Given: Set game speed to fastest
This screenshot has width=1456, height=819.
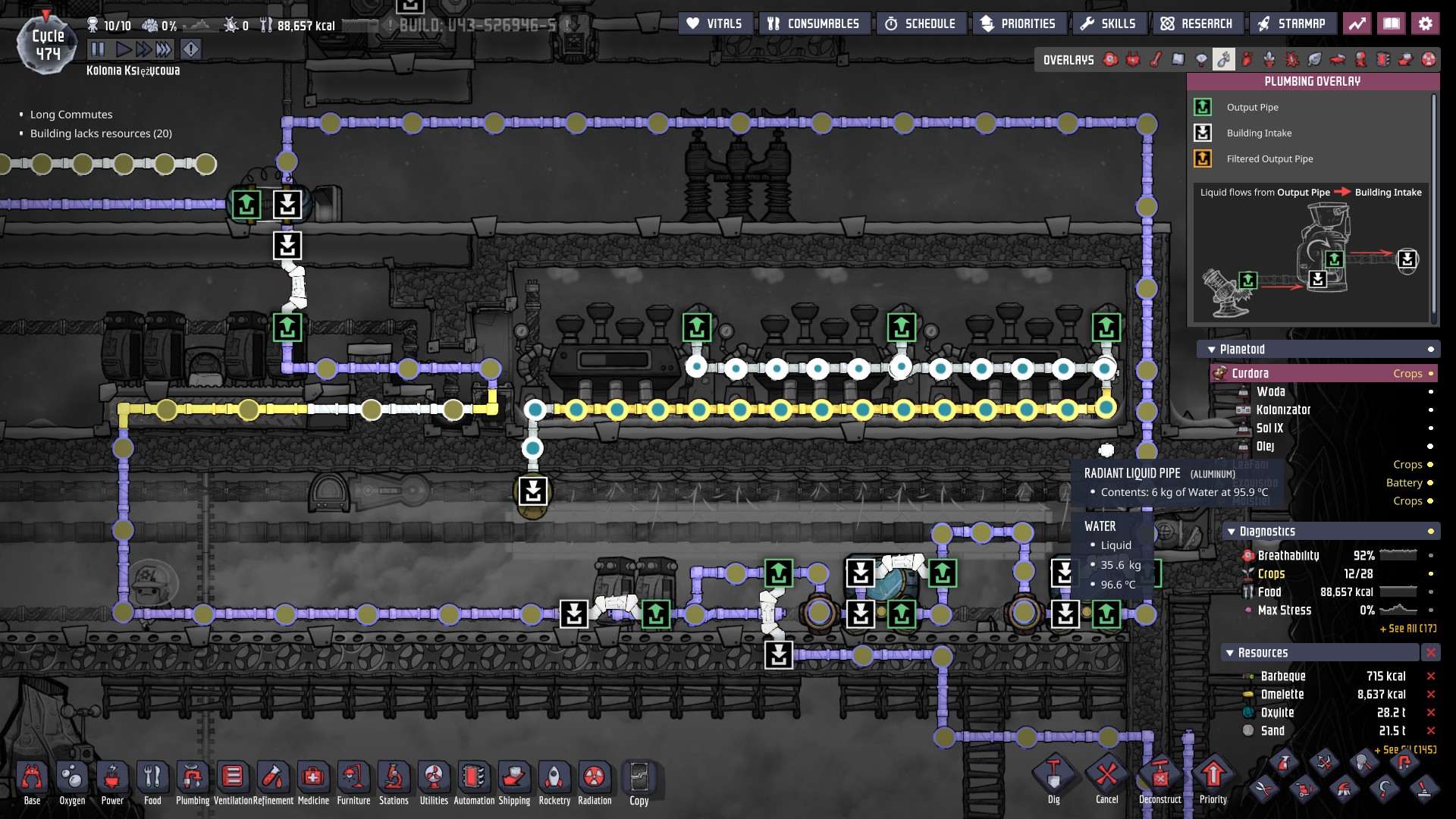Looking at the screenshot, I should click(164, 50).
